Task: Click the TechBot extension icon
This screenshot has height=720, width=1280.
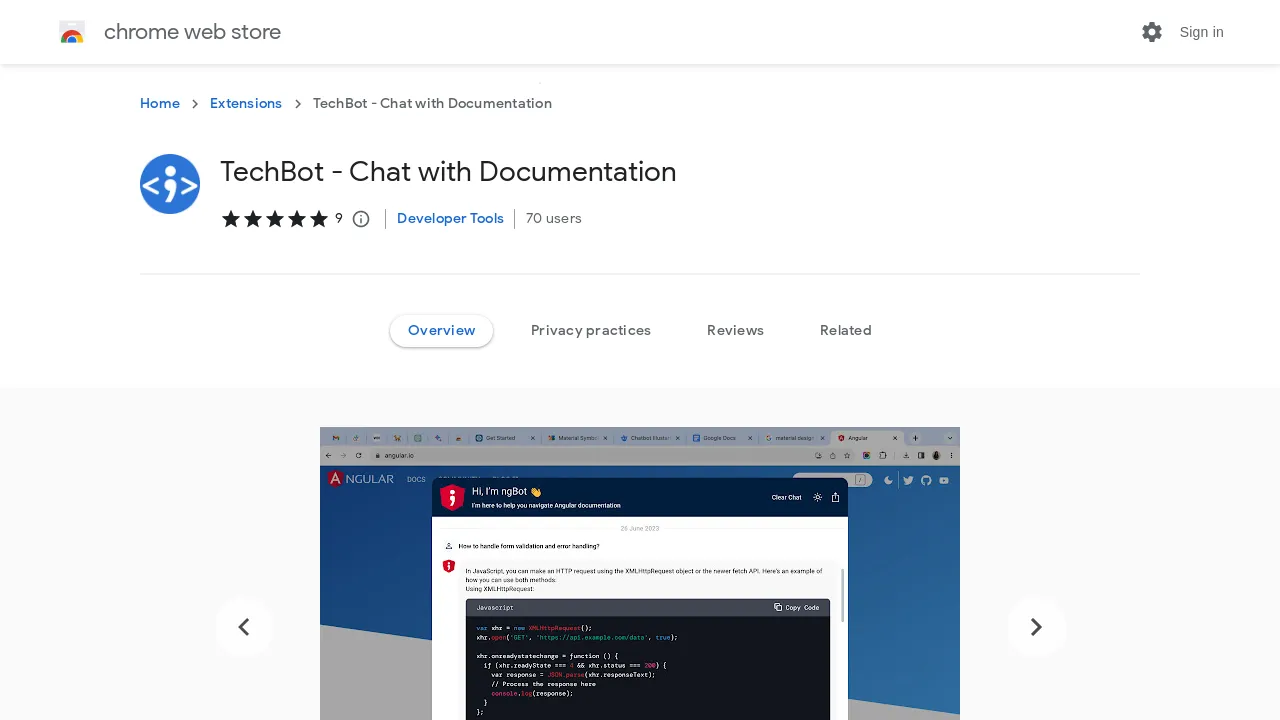Action: pos(170,184)
